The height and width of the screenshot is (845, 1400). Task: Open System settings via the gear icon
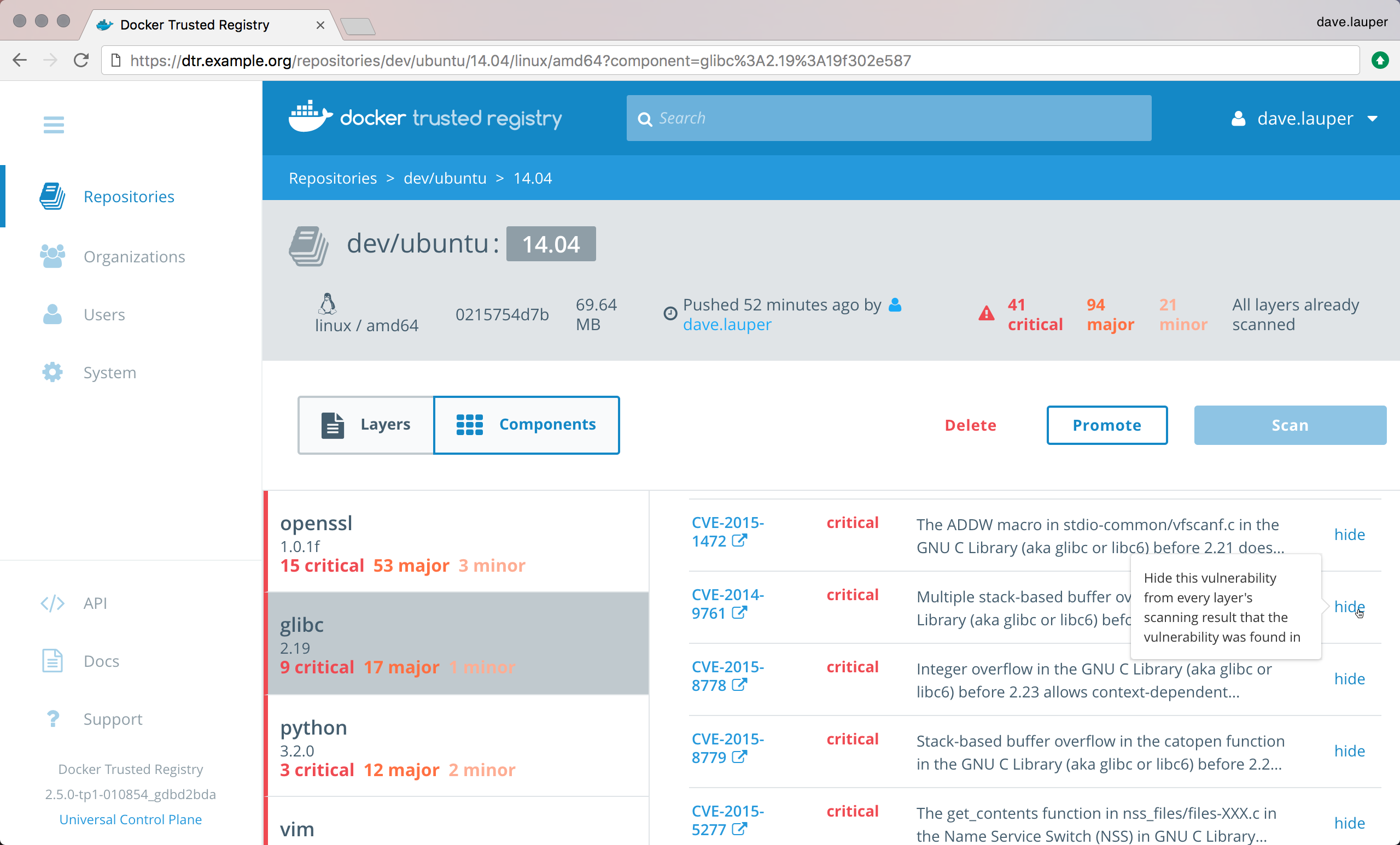coord(52,372)
